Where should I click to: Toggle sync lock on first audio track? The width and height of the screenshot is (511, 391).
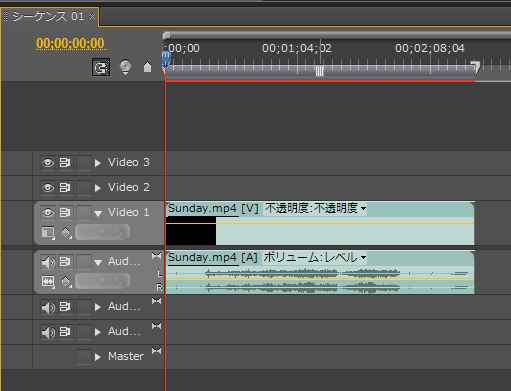click(65, 262)
